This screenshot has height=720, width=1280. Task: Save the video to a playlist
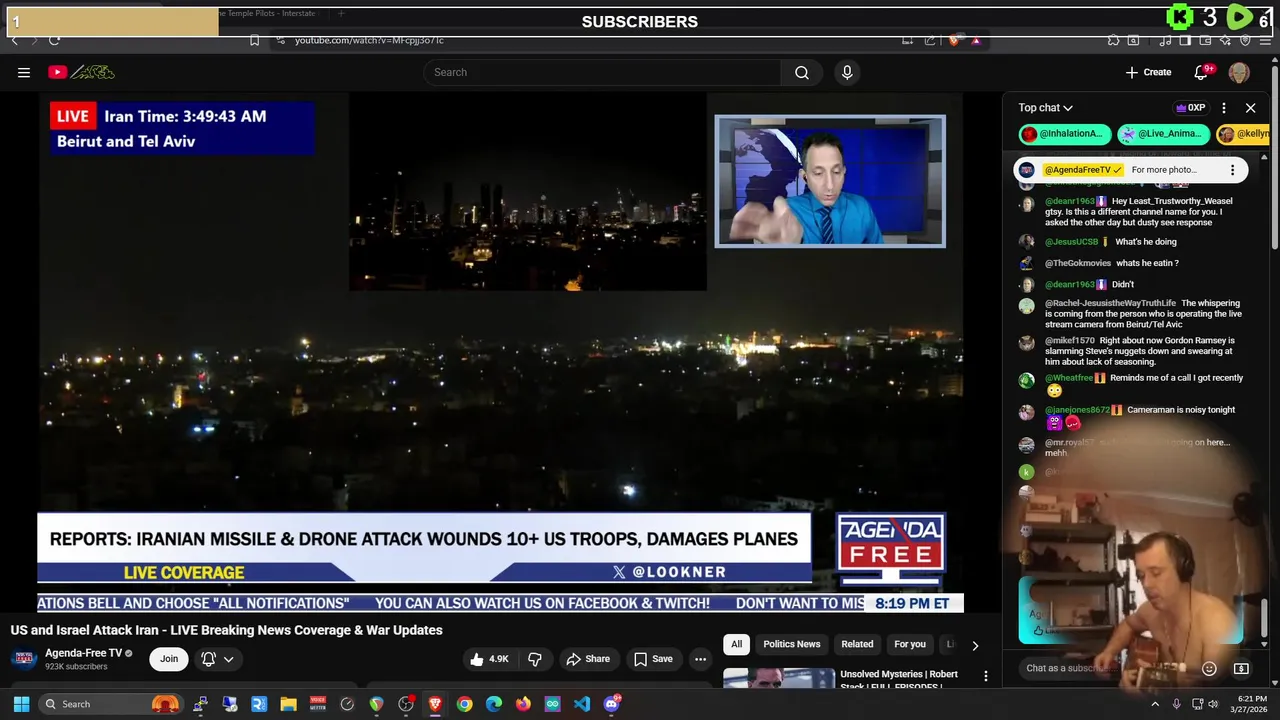[x=653, y=659]
